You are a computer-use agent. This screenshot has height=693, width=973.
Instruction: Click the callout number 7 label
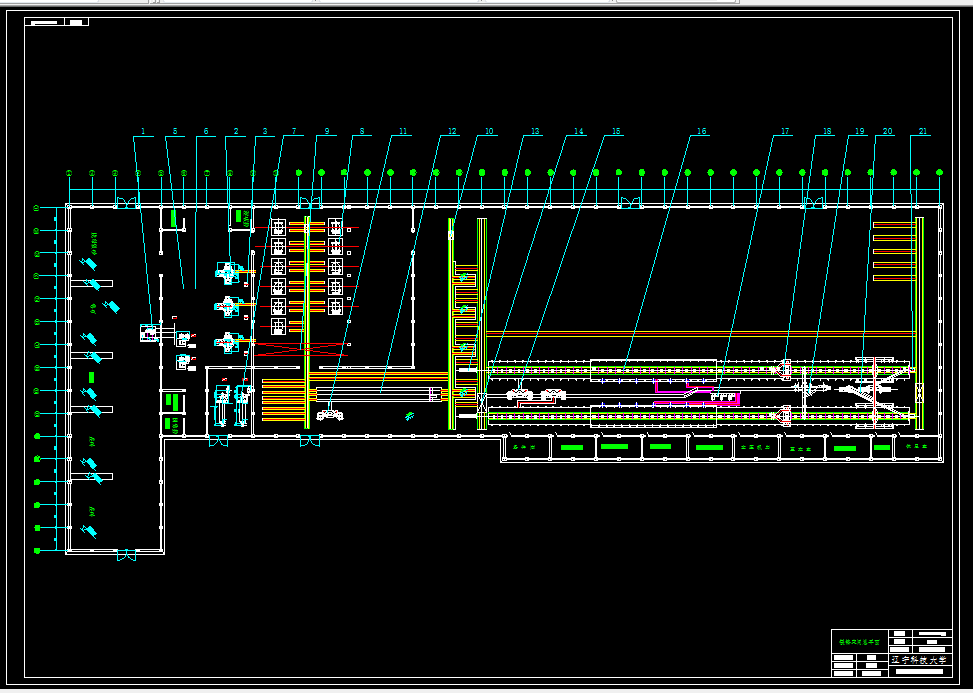click(294, 132)
